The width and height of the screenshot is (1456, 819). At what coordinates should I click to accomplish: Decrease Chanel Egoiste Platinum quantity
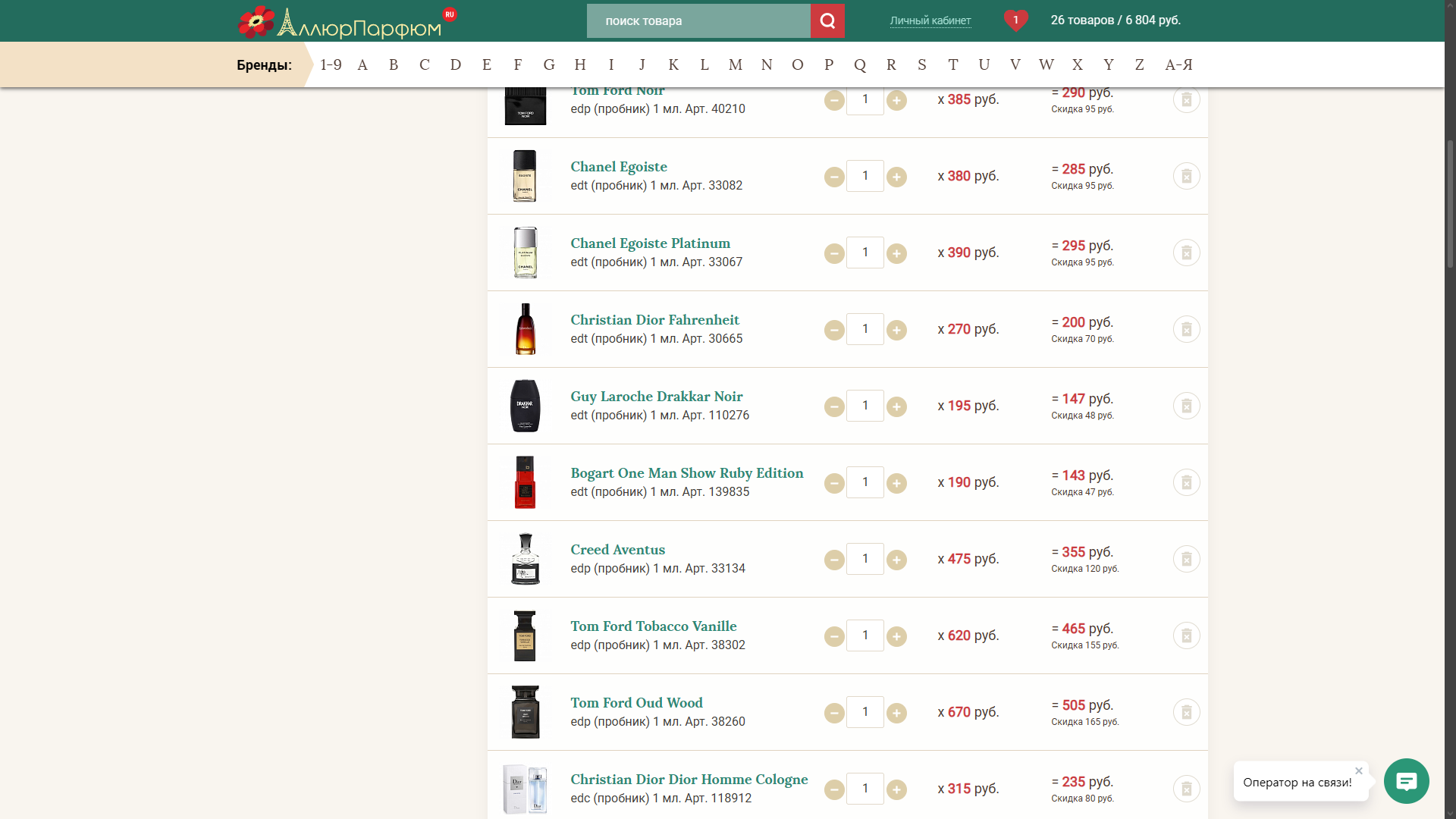click(834, 253)
